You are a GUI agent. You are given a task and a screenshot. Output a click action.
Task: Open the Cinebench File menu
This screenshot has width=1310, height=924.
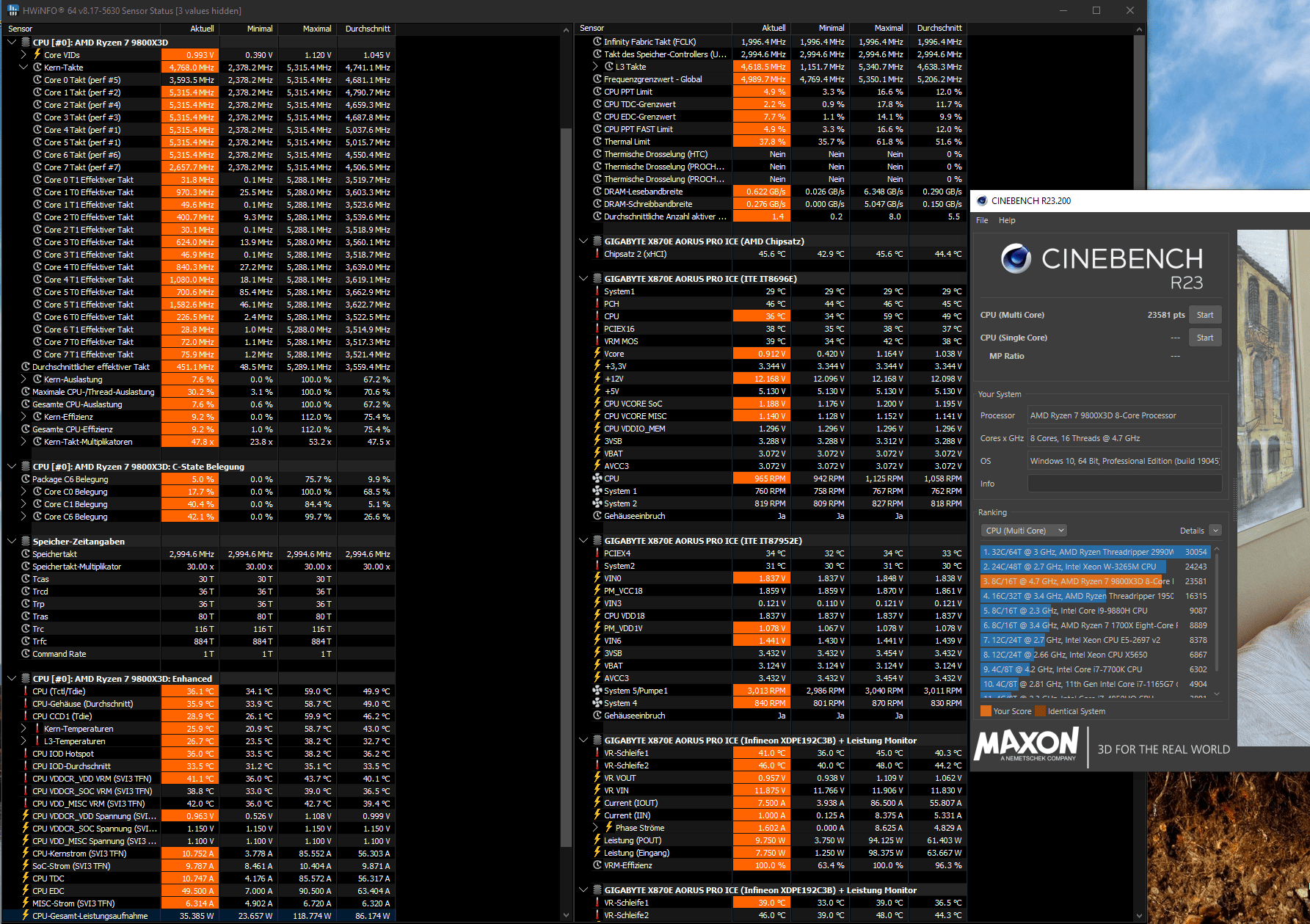[982, 220]
